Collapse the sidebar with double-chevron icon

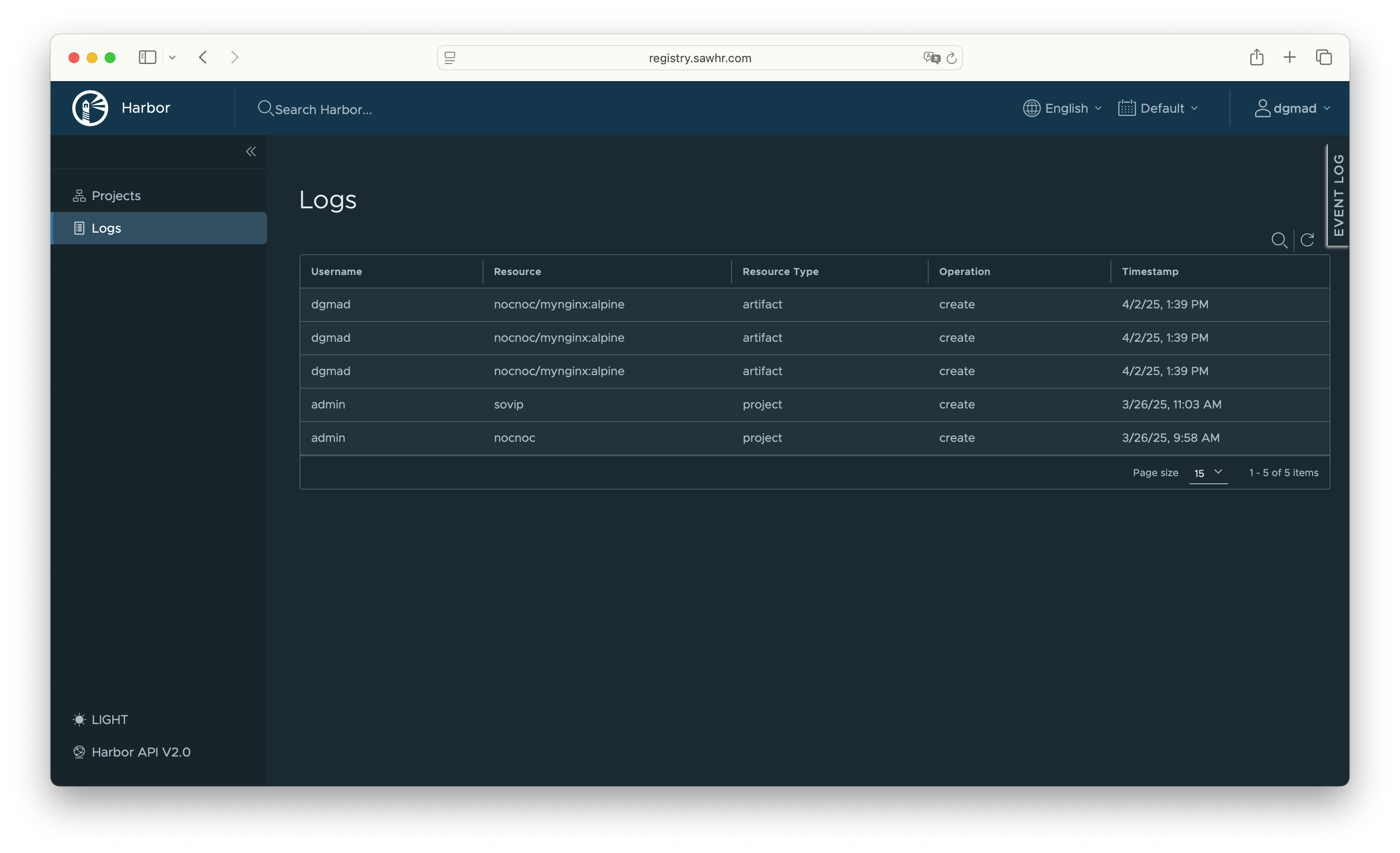[x=251, y=151]
